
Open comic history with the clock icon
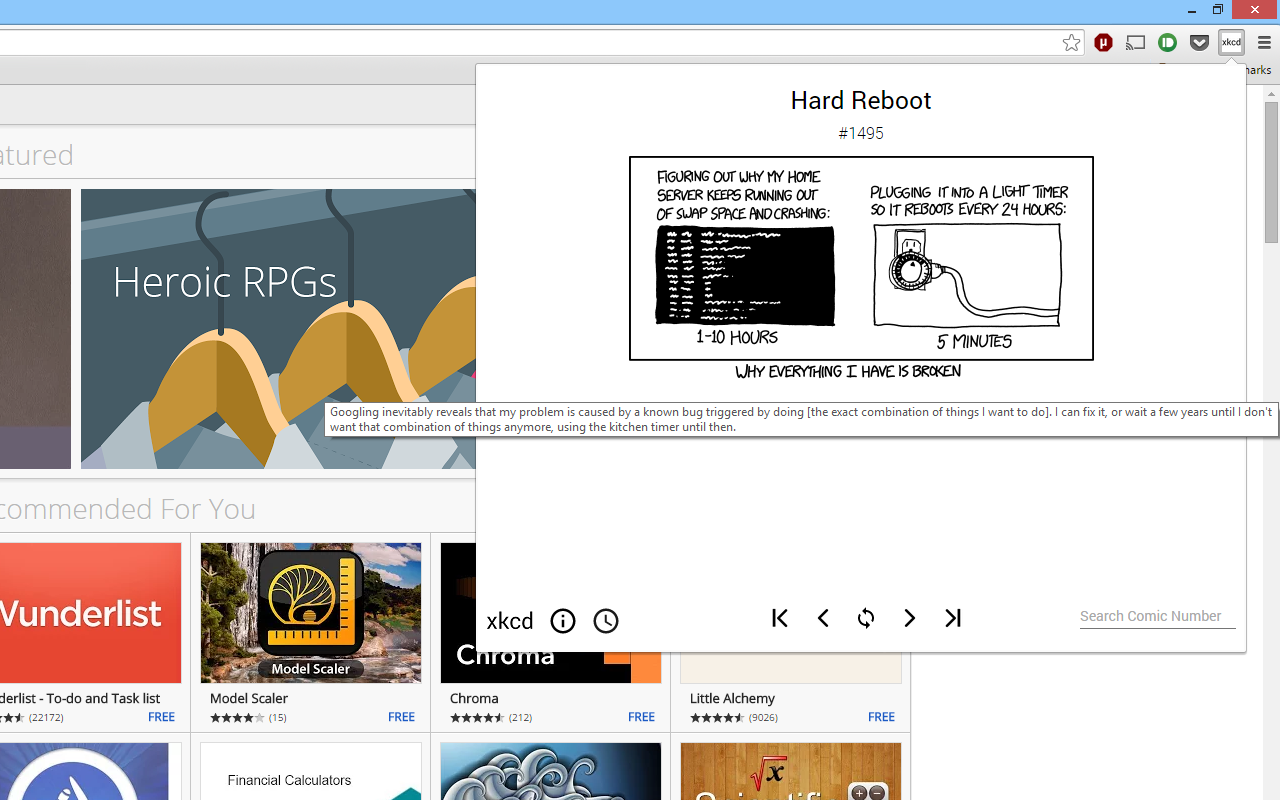[x=606, y=621]
